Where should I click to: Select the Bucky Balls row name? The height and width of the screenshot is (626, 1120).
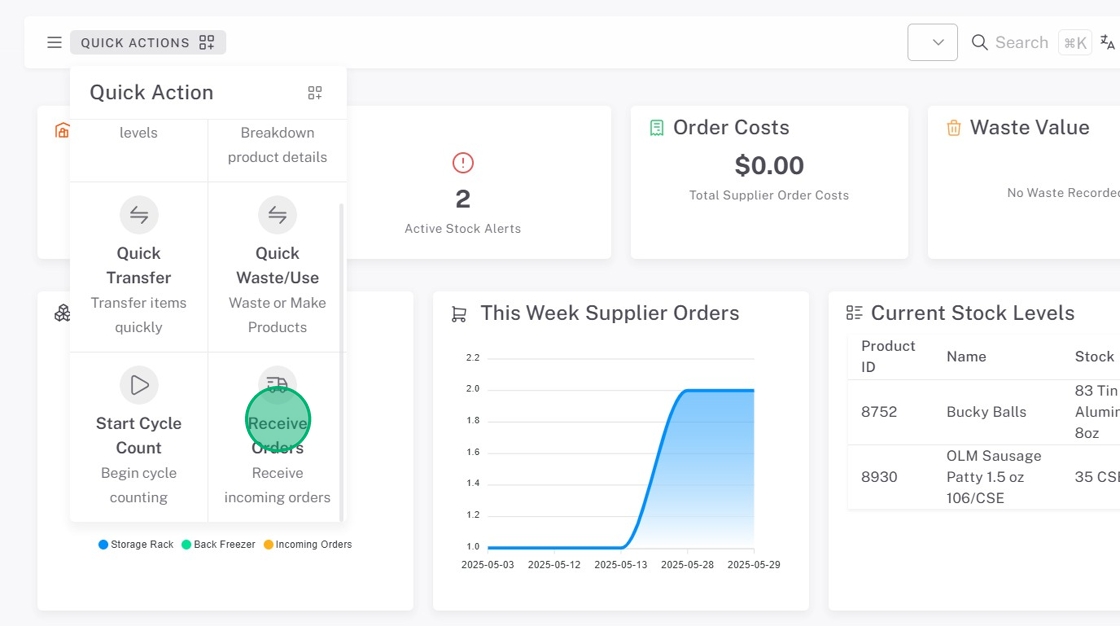tap(986, 412)
